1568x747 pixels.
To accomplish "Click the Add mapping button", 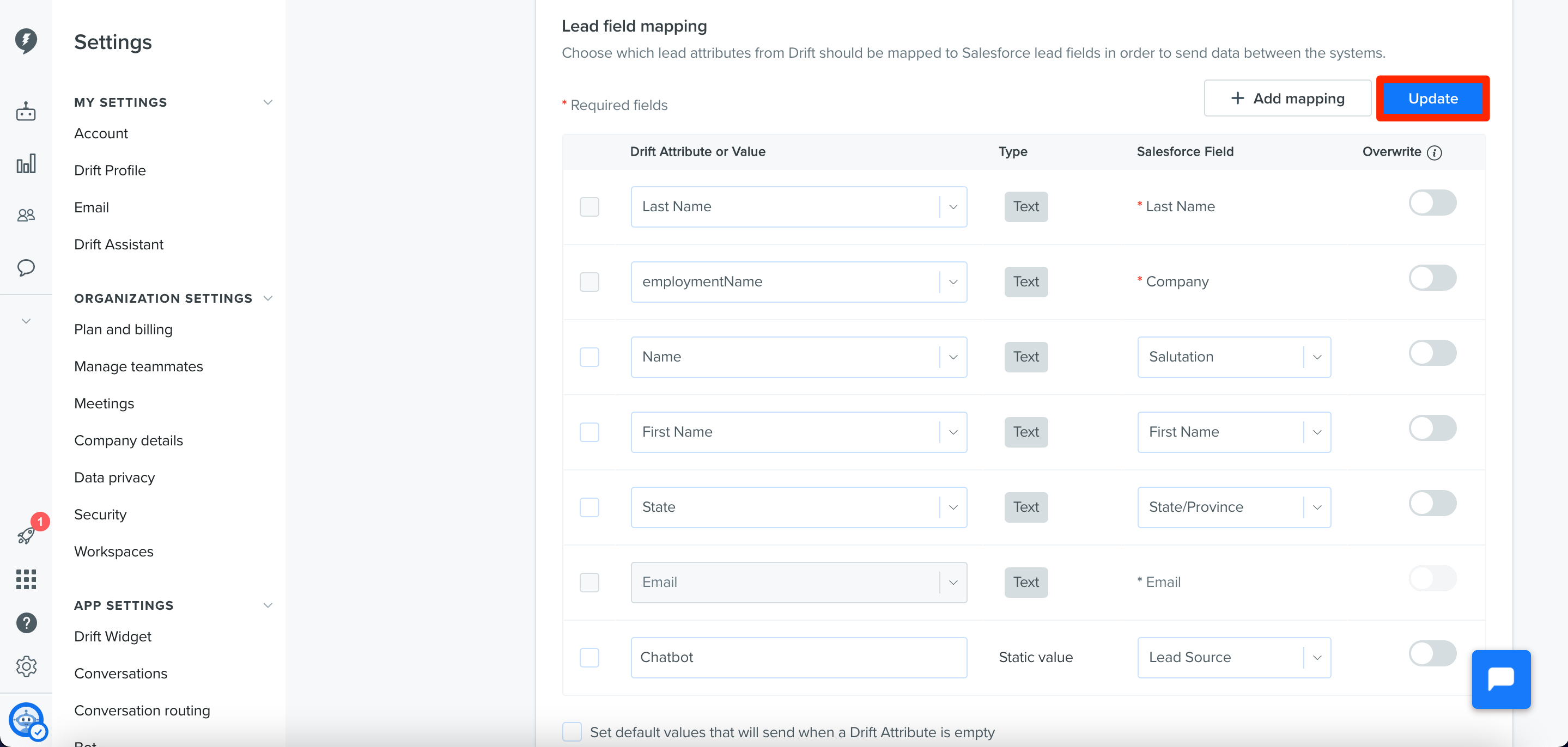I will click(1287, 98).
